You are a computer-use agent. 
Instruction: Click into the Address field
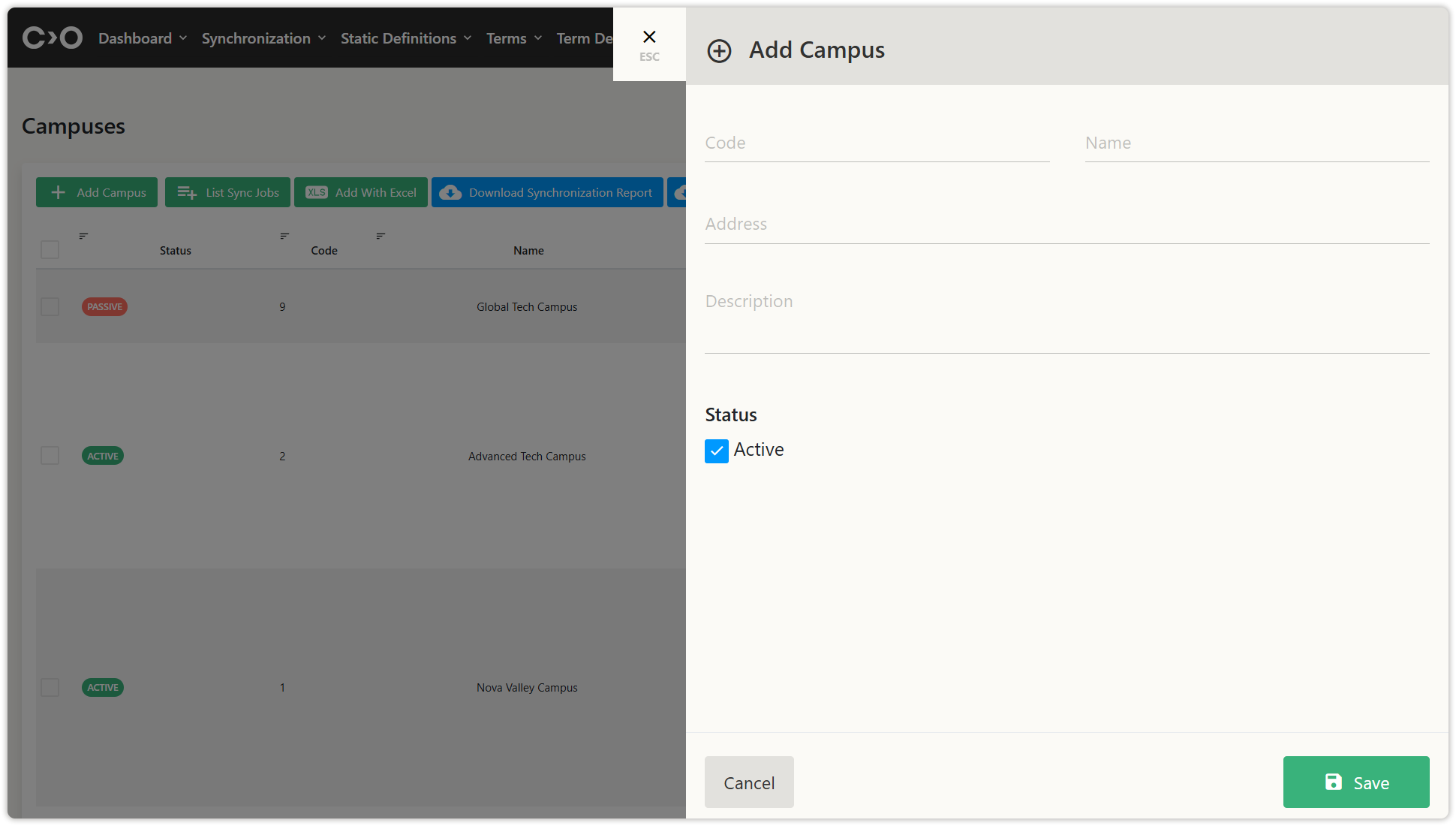pyautogui.click(x=1066, y=225)
